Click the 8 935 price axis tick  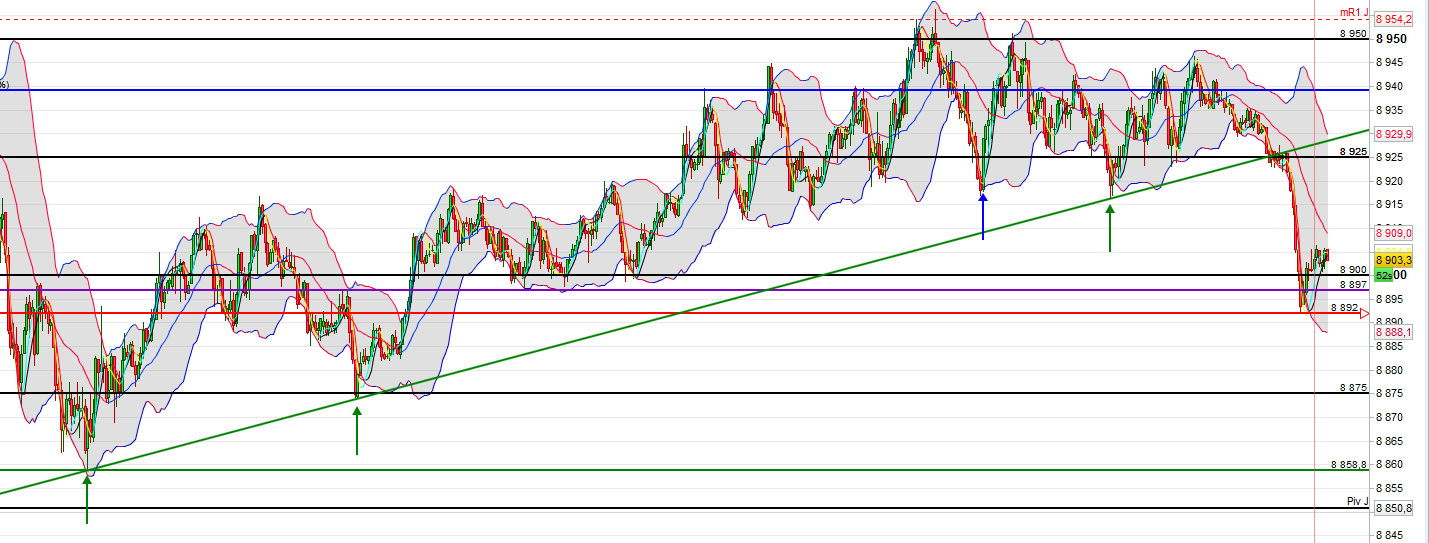click(x=1391, y=110)
